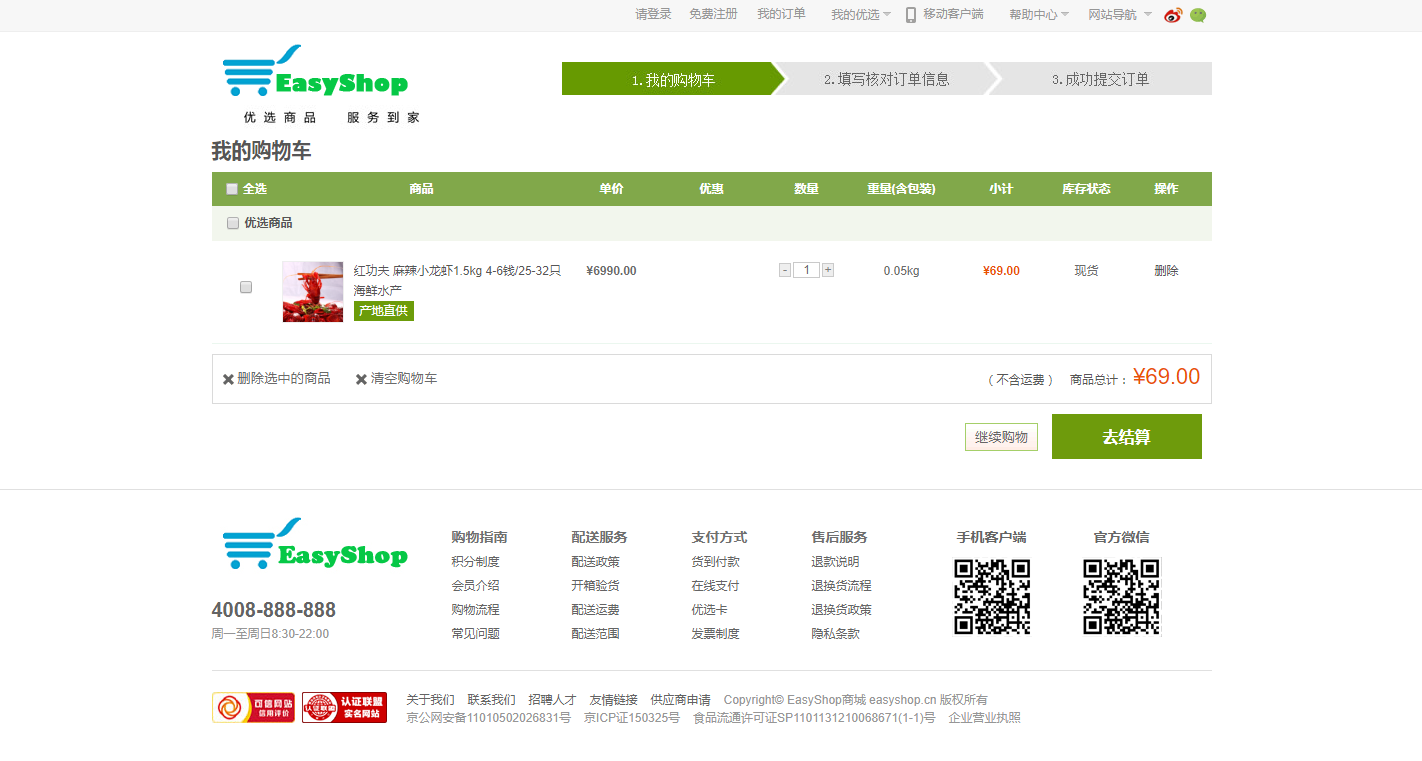Open 友情链接 link
This screenshot has width=1422, height=761.
[x=613, y=700]
